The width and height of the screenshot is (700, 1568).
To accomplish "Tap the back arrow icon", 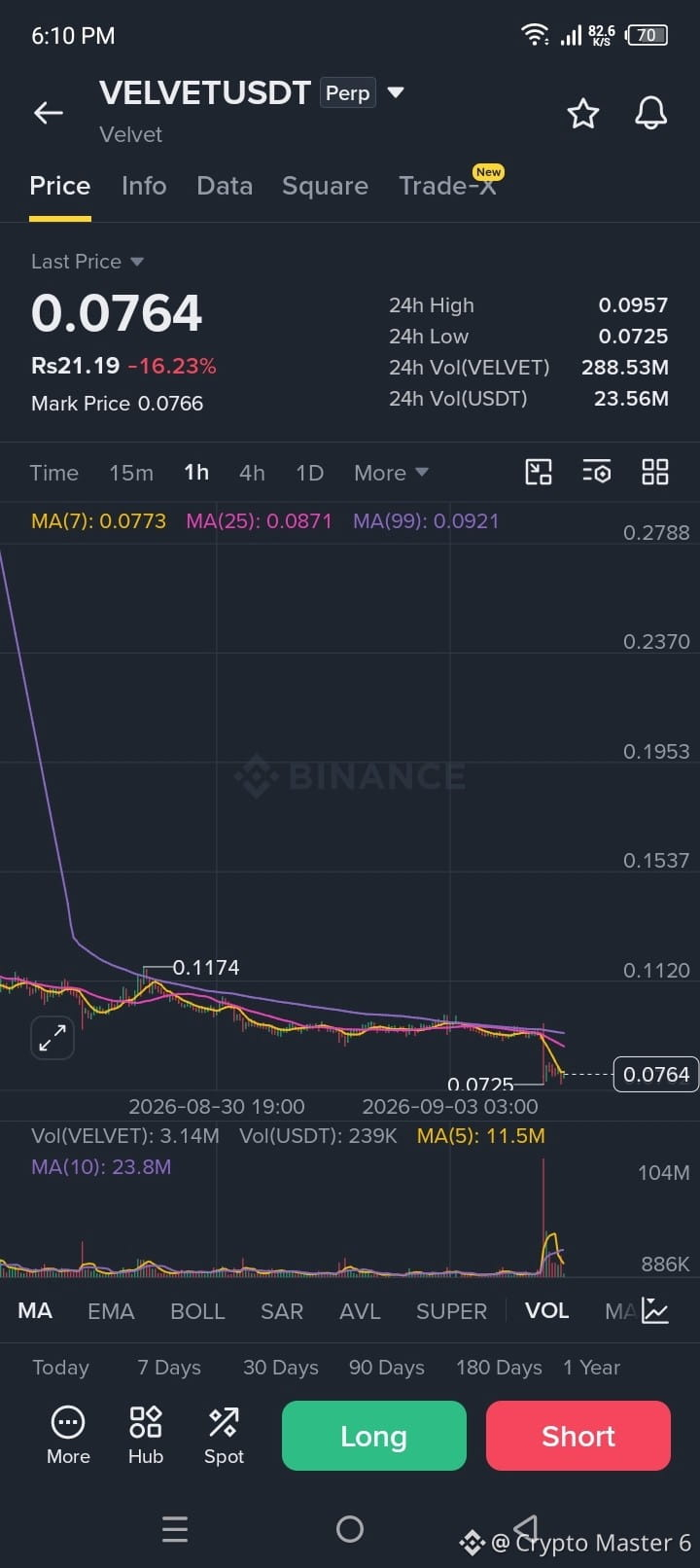I will point(49,113).
